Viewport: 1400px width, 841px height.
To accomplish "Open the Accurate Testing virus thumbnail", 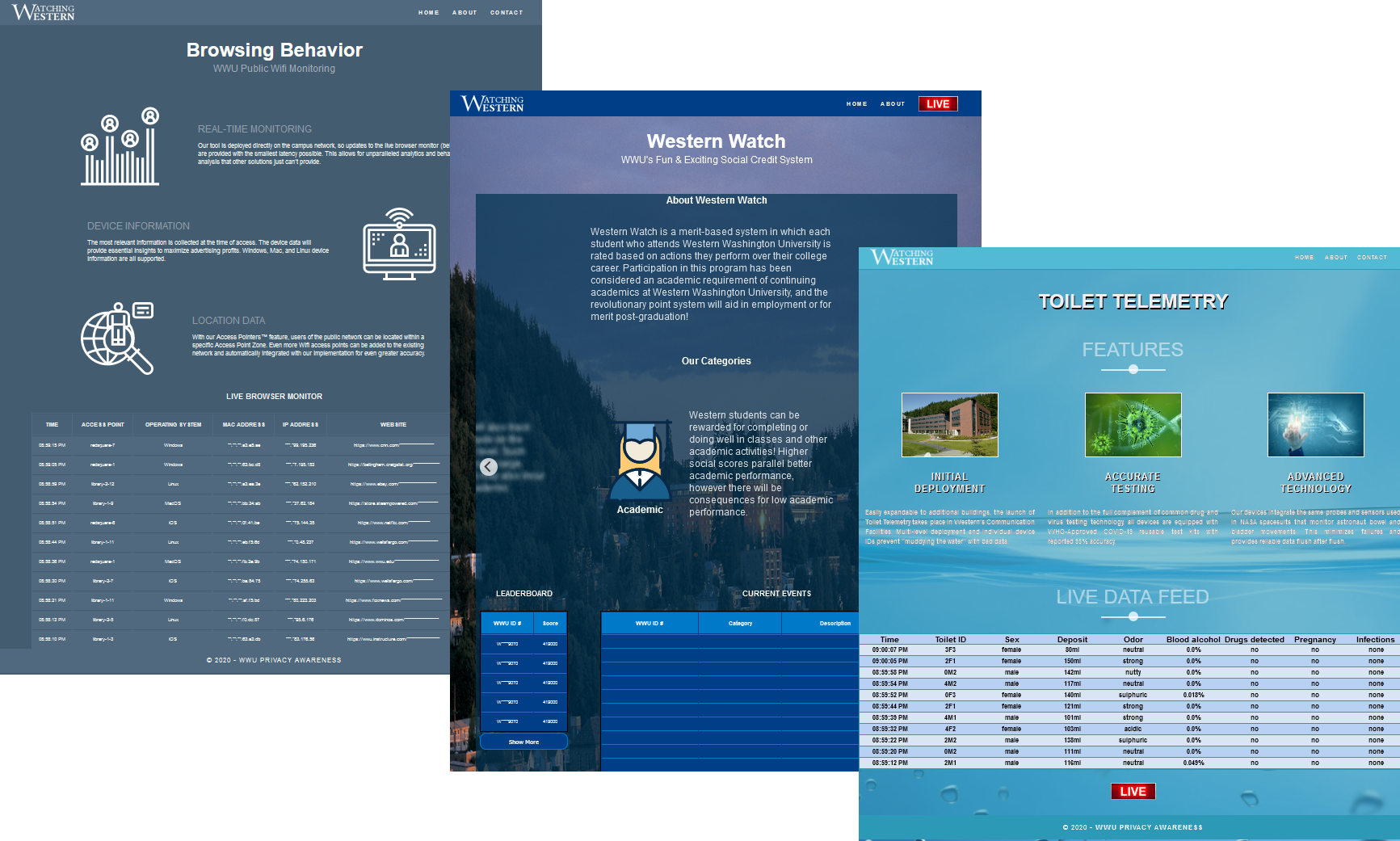I will [x=1133, y=425].
